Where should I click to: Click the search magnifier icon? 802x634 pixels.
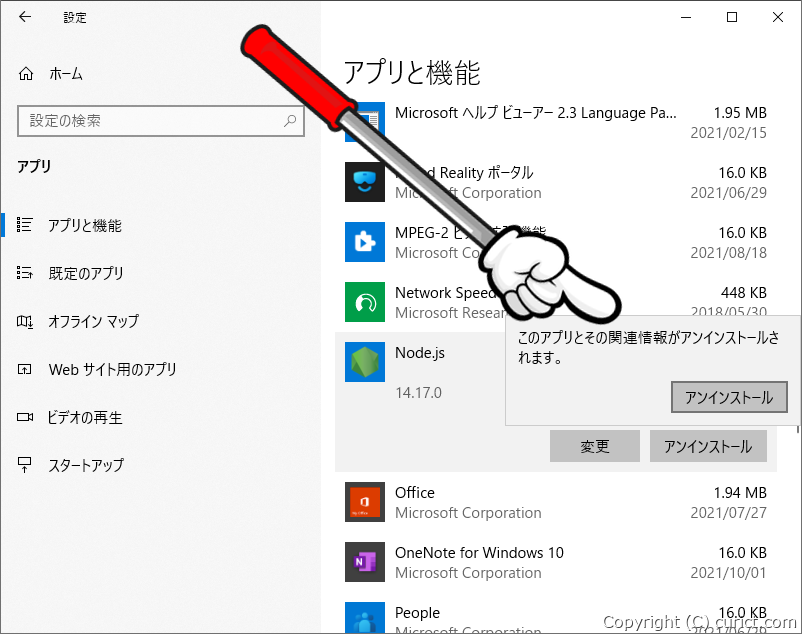pos(290,121)
